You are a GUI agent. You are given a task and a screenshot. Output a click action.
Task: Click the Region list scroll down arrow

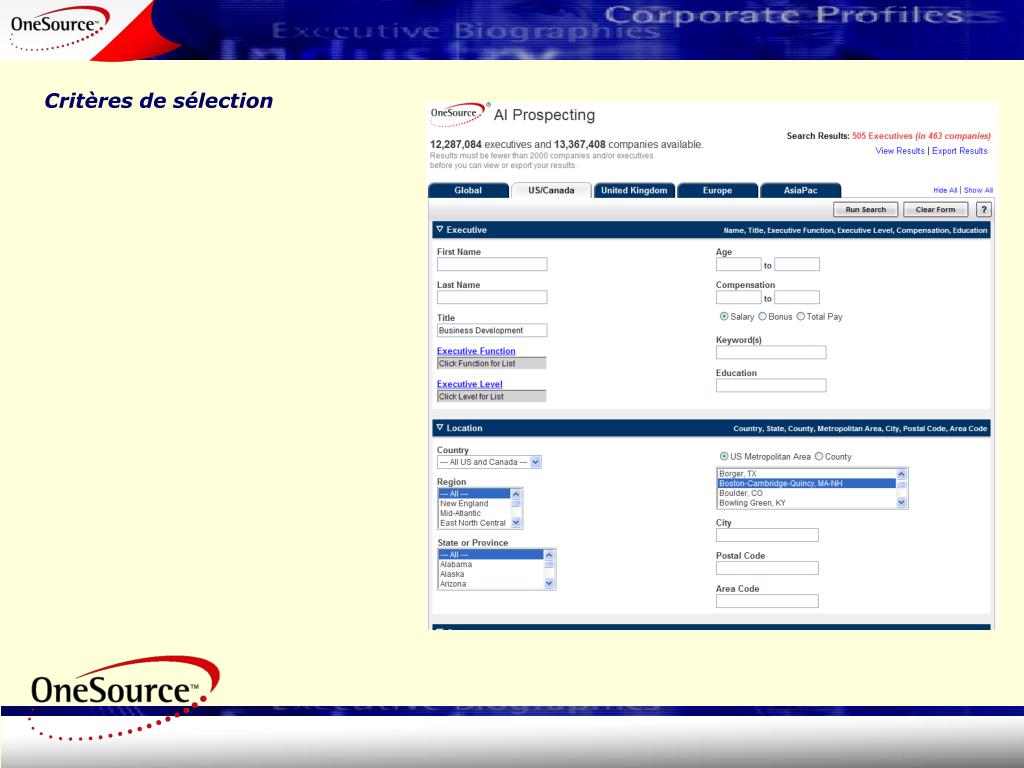516,522
